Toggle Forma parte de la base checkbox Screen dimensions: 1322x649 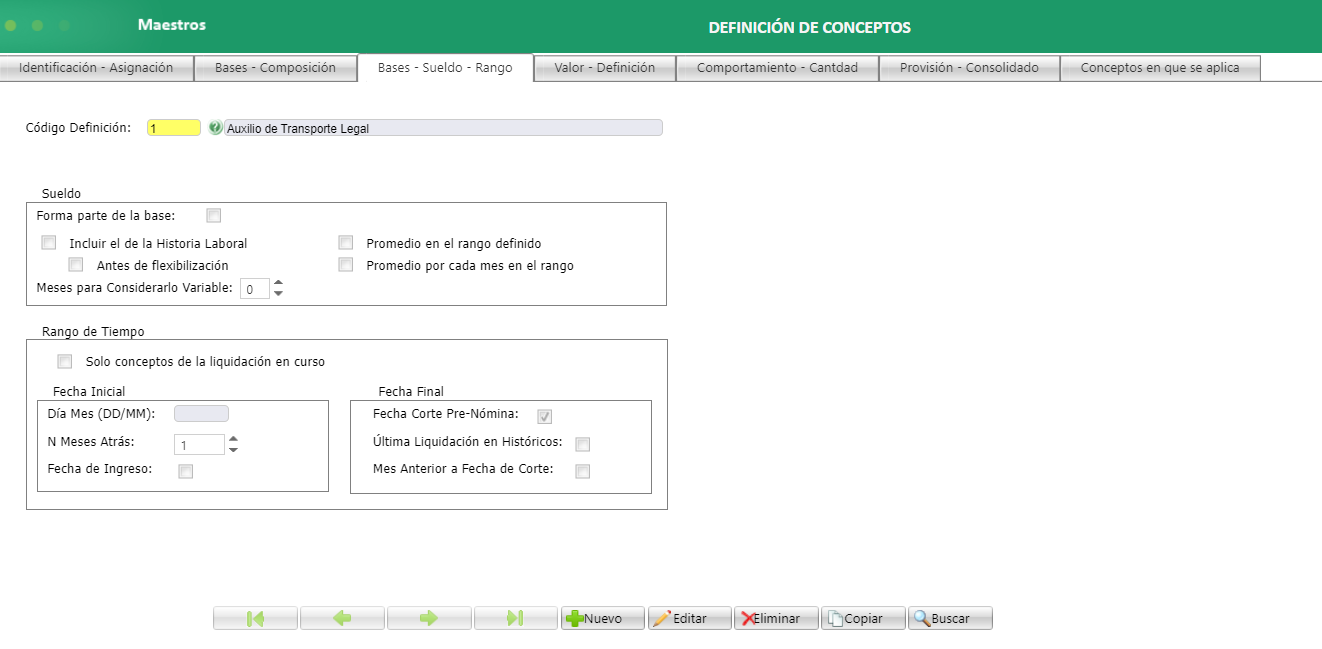pyautogui.click(x=214, y=215)
